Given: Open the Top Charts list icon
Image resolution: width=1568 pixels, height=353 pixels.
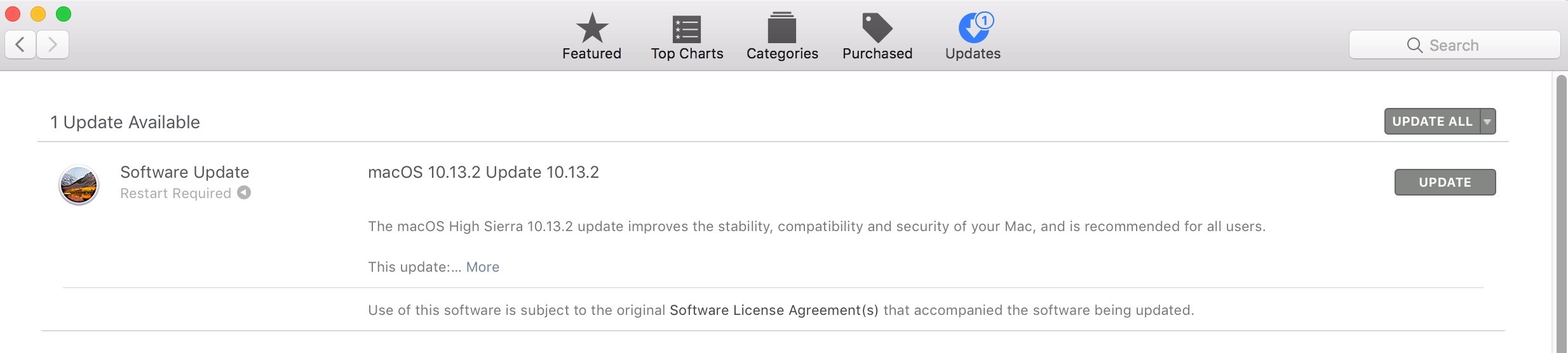Looking at the screenshot, I should 686,29.
